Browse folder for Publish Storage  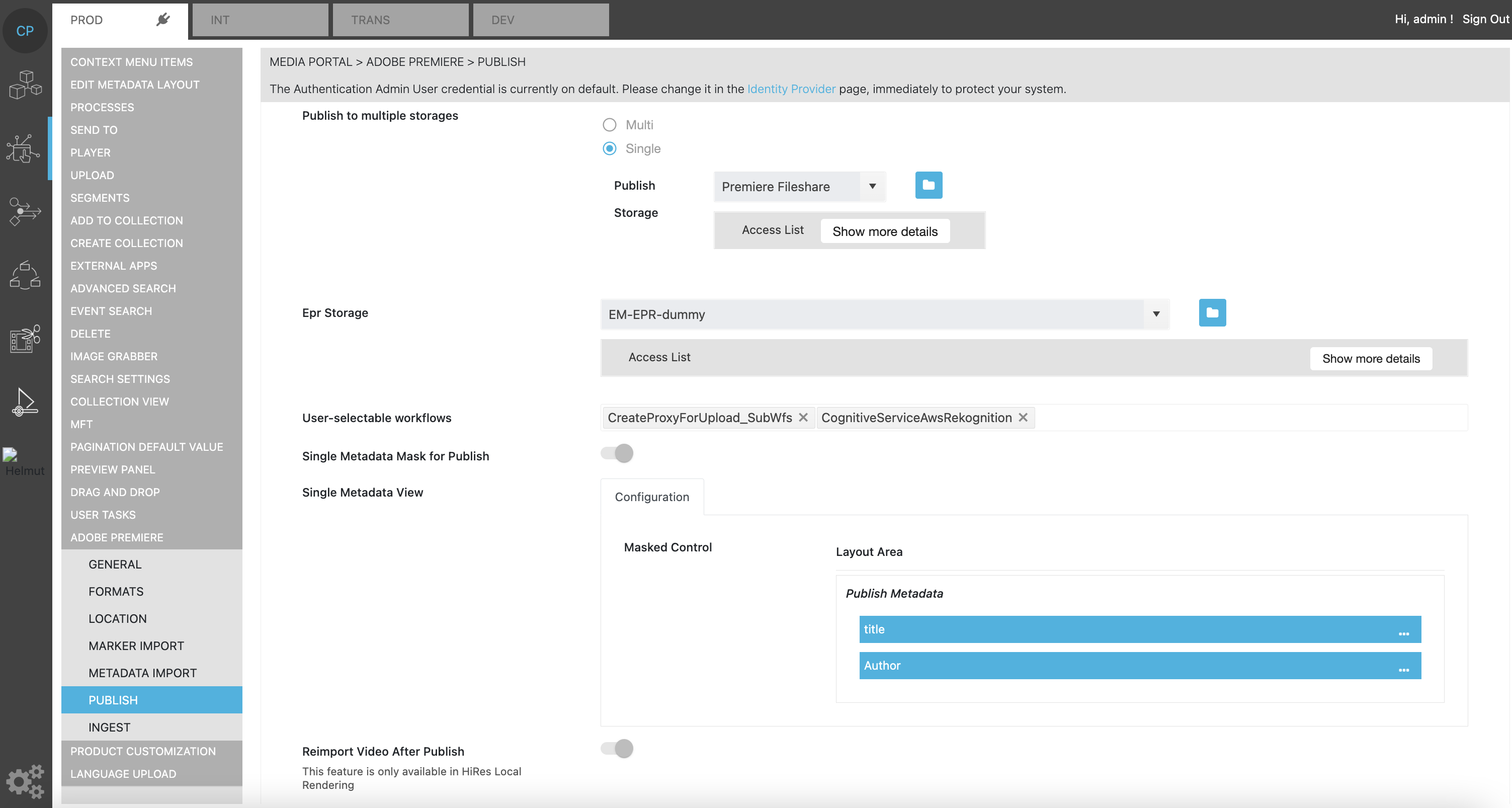click(x=928, y=186)
